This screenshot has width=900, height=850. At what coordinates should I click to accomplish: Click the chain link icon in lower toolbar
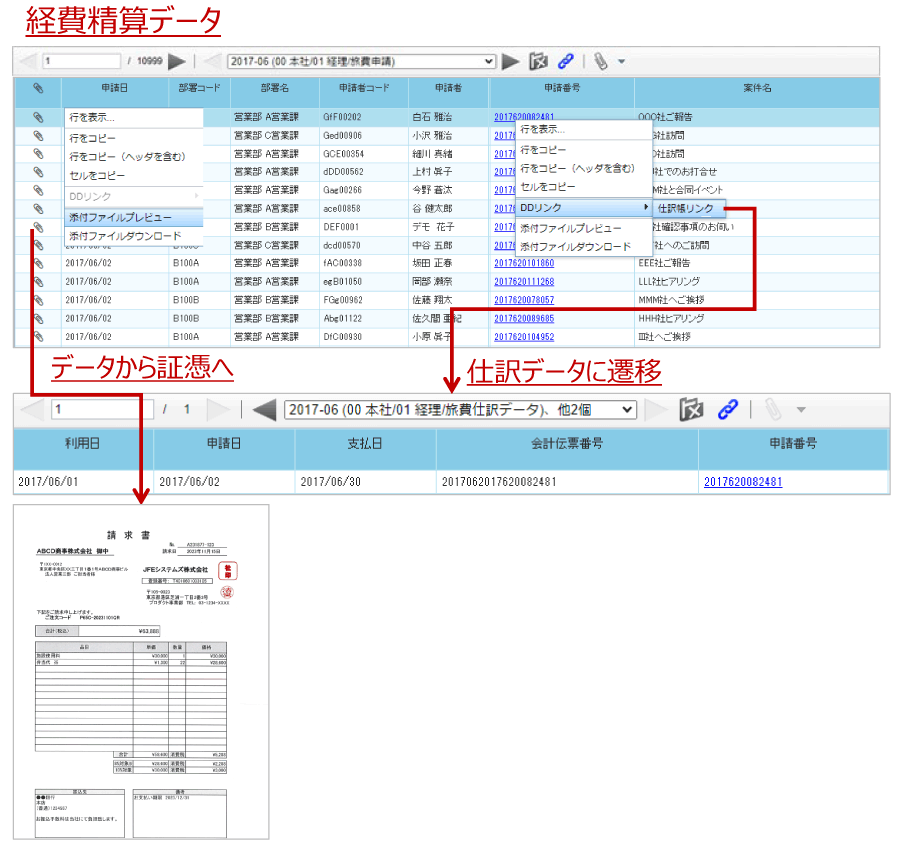coord(728,409)
